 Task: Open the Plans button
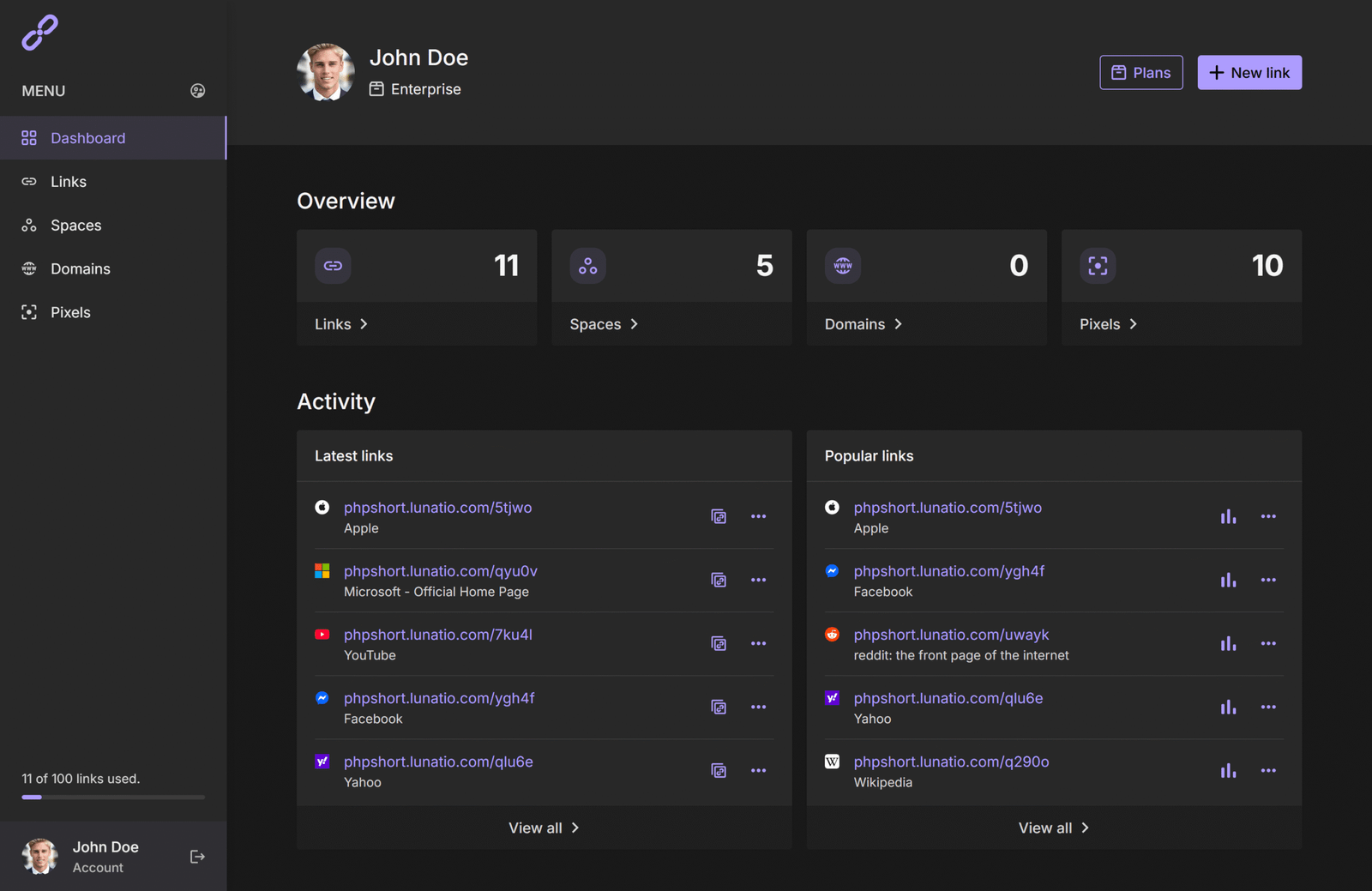(x=1140, y=73)
